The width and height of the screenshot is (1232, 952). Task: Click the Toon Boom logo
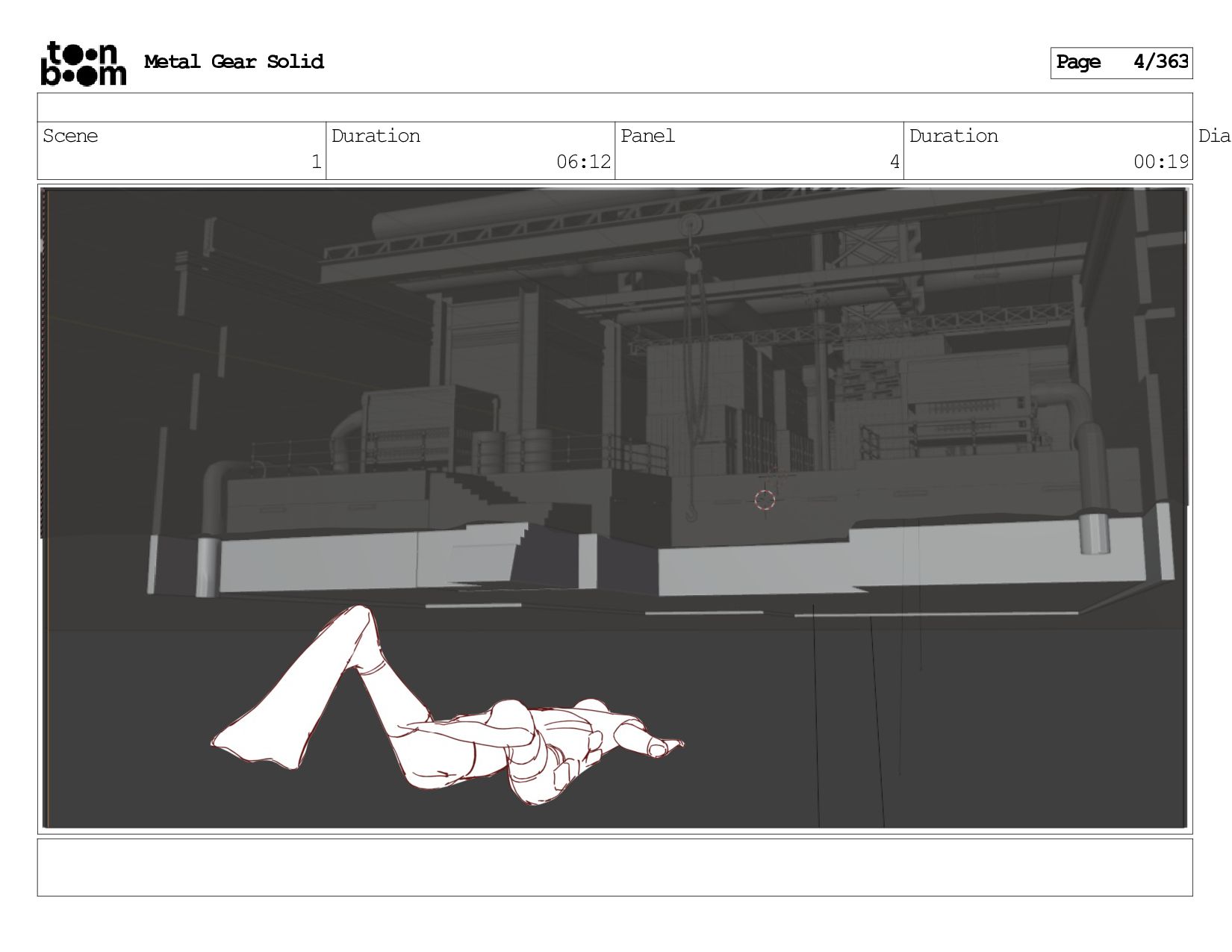[83, 63]
